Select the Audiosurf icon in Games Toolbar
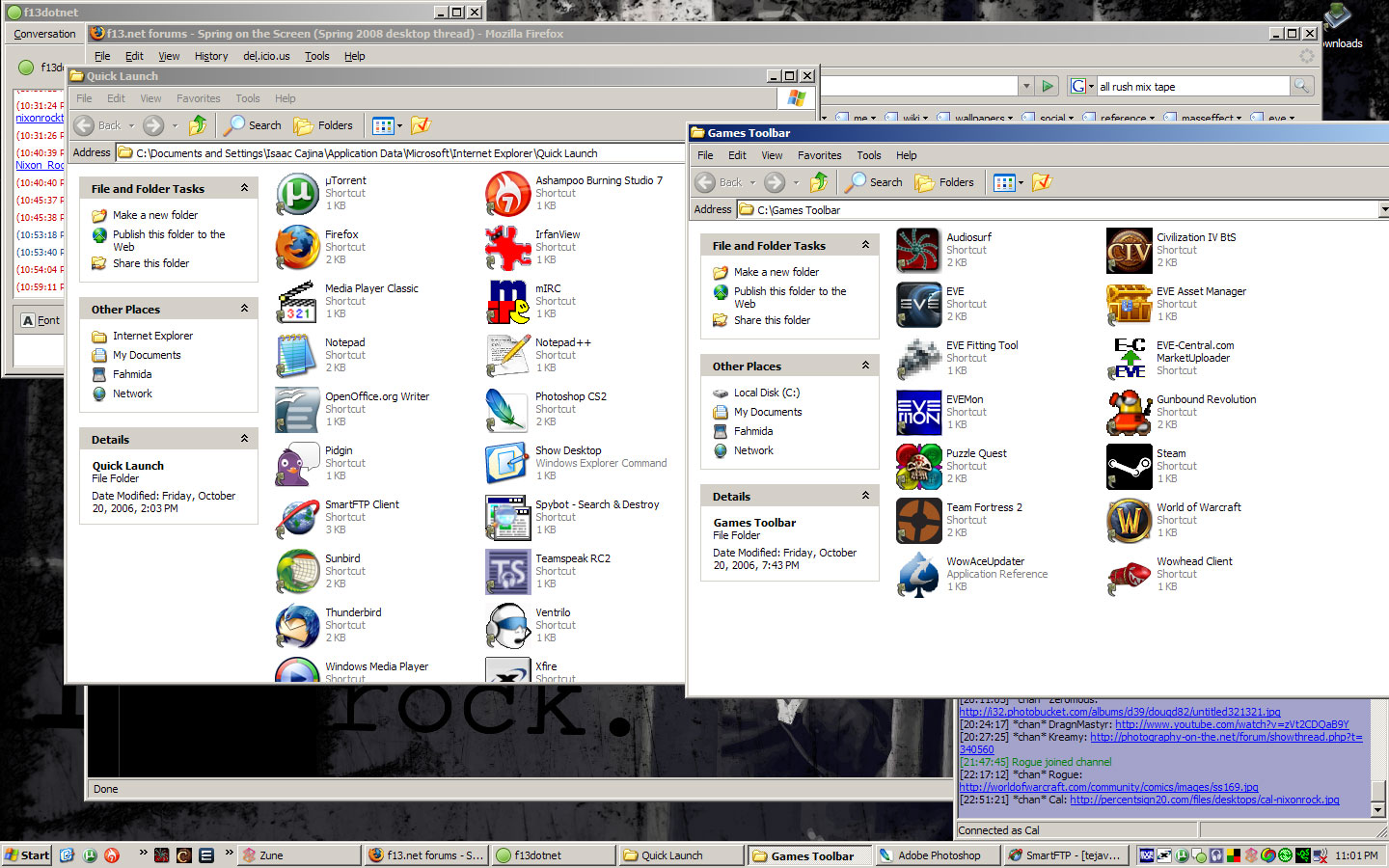 click(x=919, y=250)
